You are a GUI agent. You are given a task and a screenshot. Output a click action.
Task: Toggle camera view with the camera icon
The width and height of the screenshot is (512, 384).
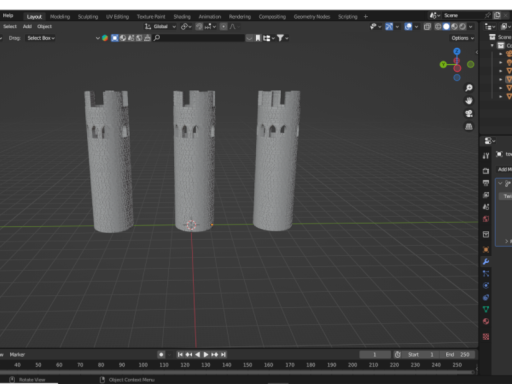pos(469,114)
